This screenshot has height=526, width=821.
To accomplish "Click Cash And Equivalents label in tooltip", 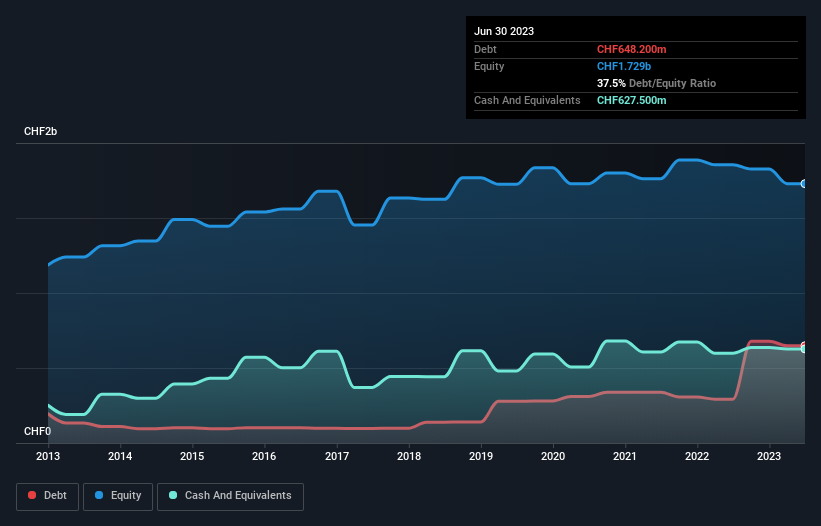I will pos(527,100).
